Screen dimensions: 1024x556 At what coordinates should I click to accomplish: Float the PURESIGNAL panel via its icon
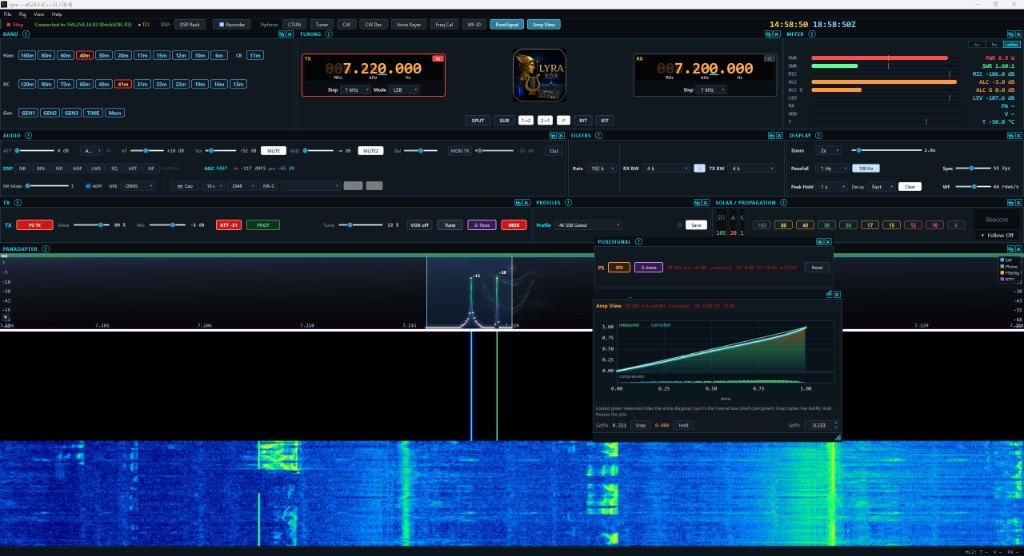coord(820,242)
